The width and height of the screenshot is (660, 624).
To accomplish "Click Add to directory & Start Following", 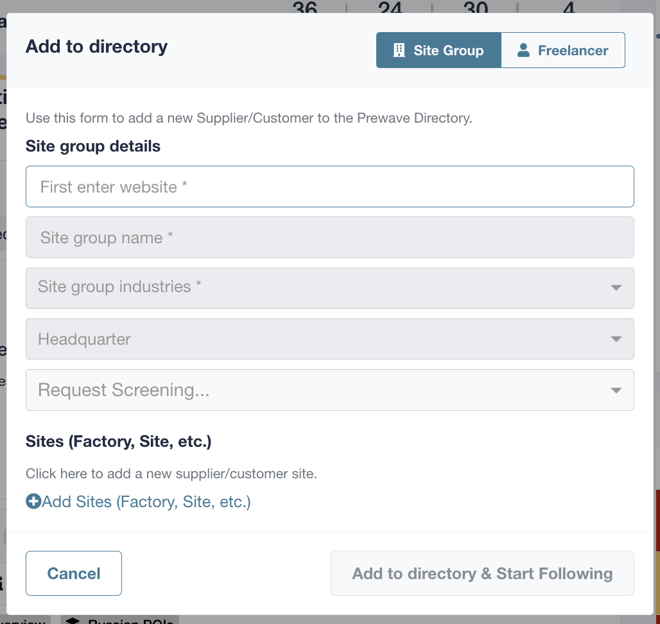I will click(482, 573).
